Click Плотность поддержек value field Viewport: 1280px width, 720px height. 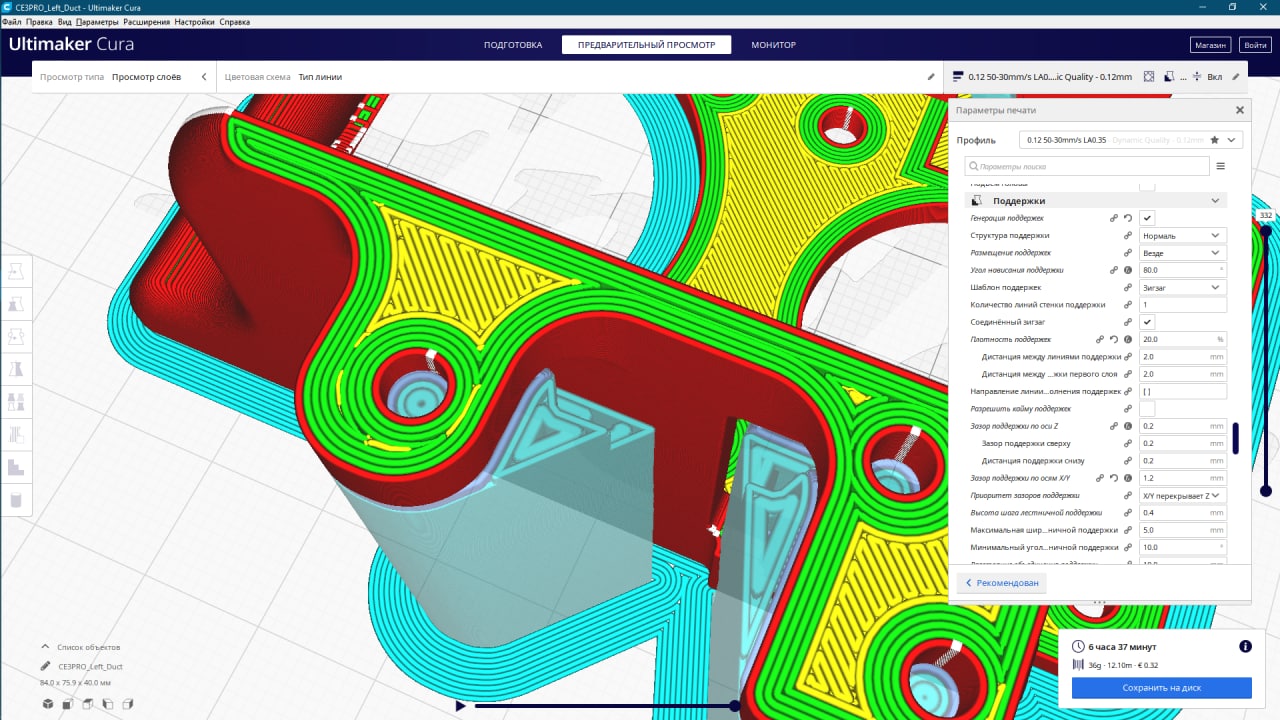click(1183, 339)
